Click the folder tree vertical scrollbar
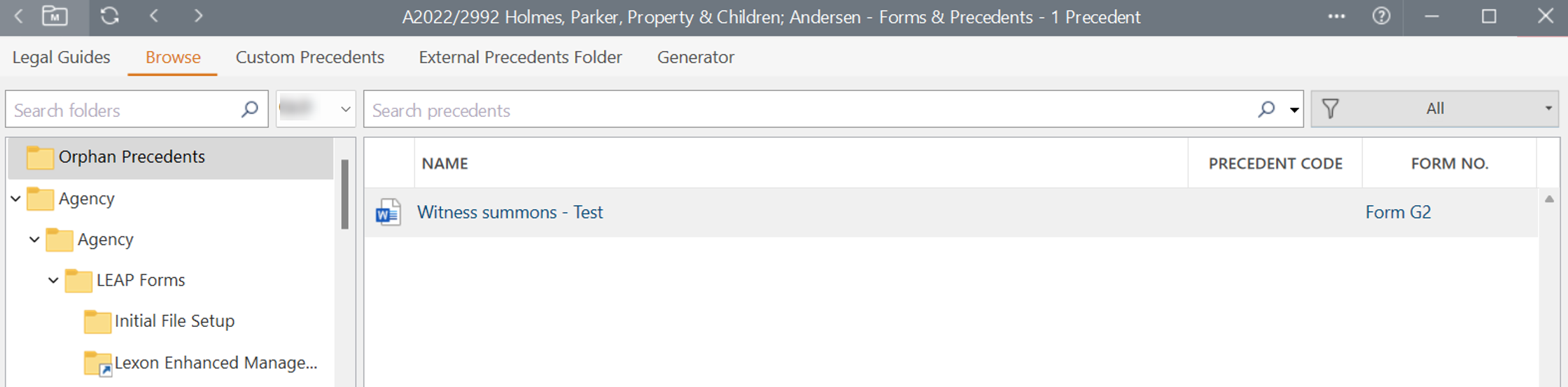This screenshot has width=1568, height=387. pos(344,195)
